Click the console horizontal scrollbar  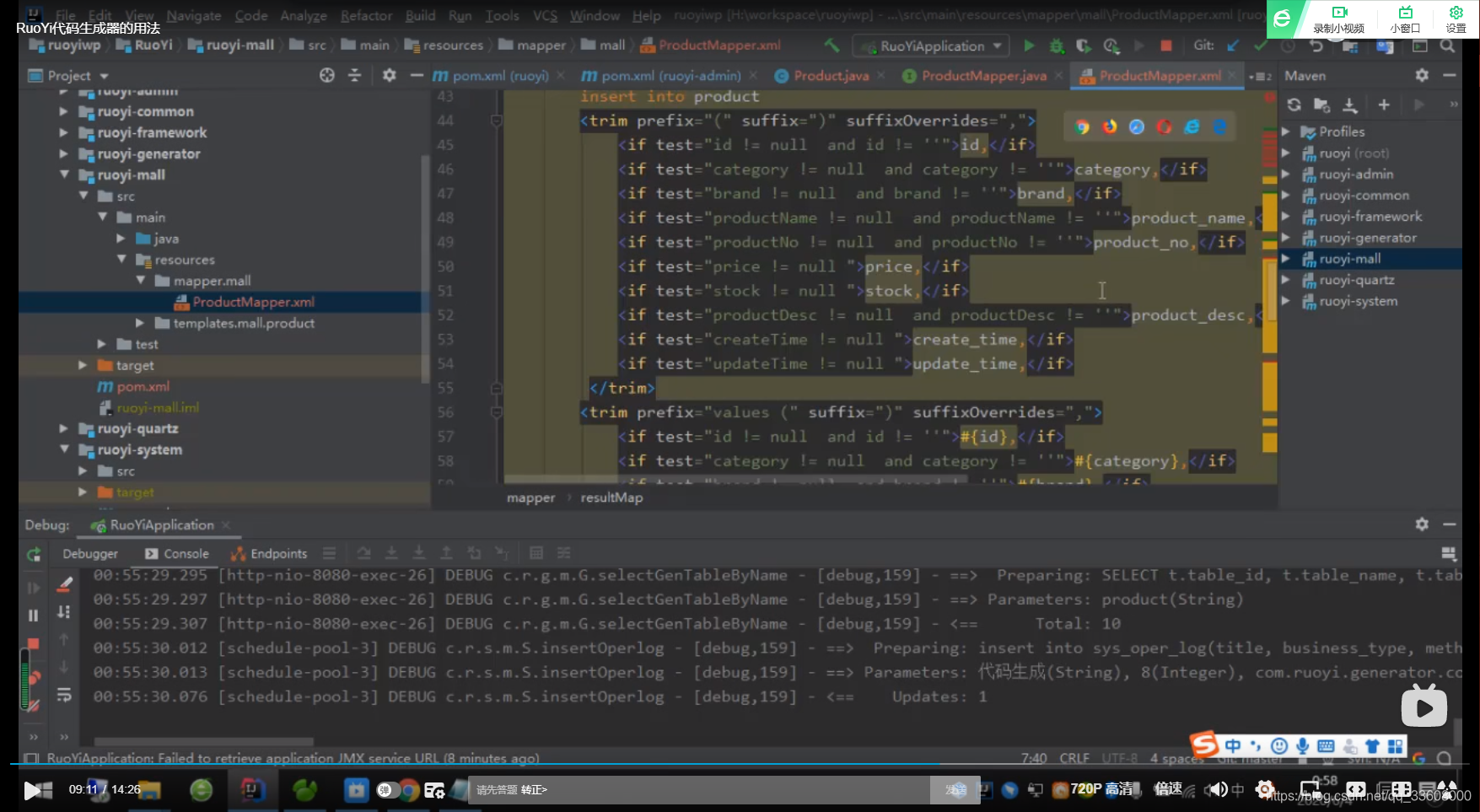point(204,742)
